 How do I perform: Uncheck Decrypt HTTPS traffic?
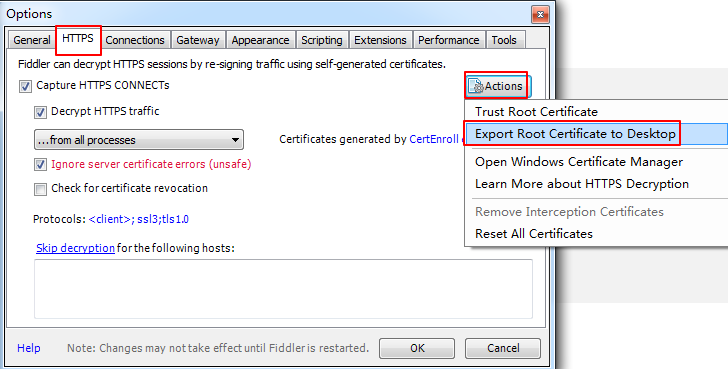[40, 112]
